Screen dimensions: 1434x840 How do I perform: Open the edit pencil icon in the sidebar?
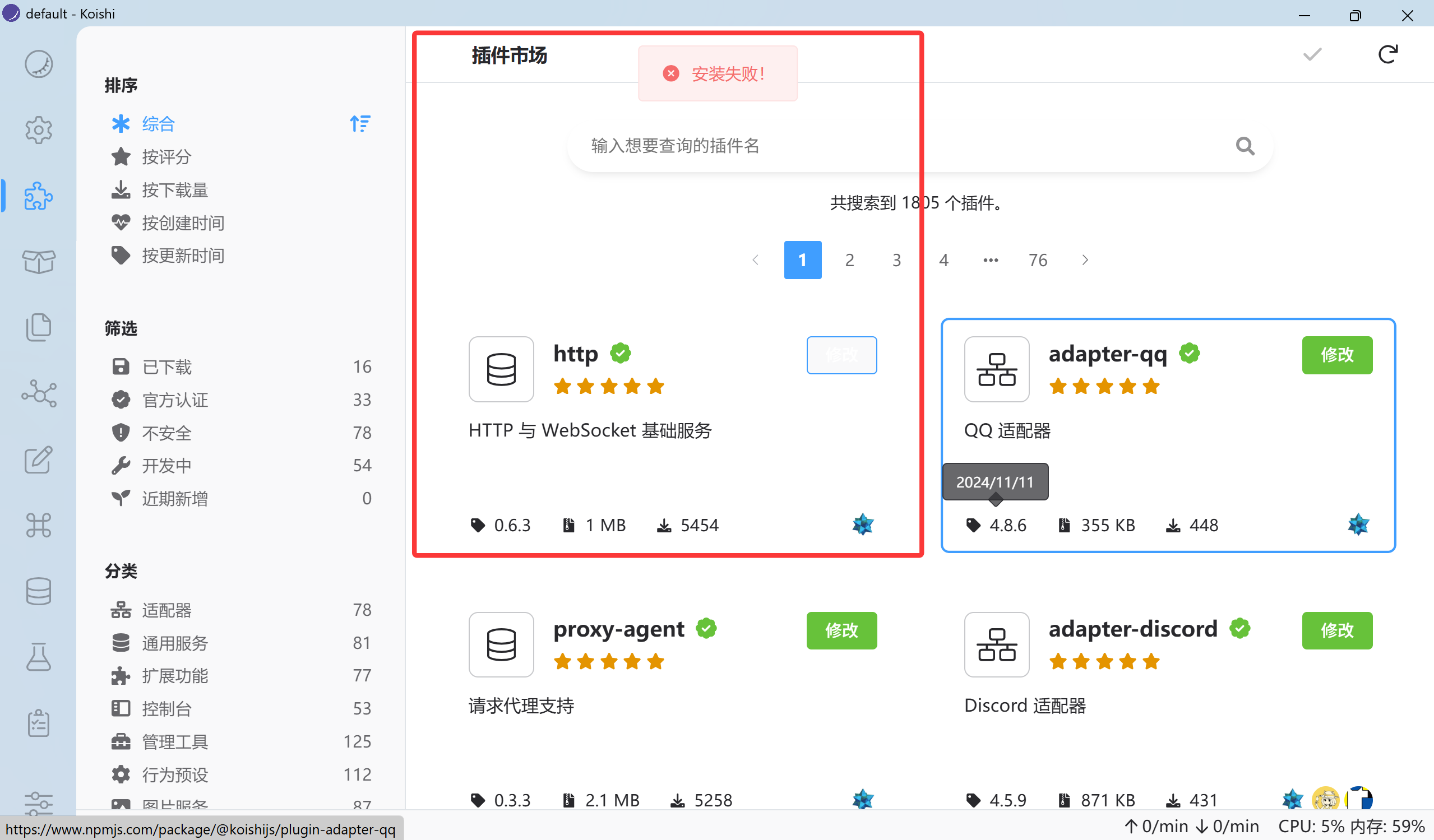(x=39, y=460)
